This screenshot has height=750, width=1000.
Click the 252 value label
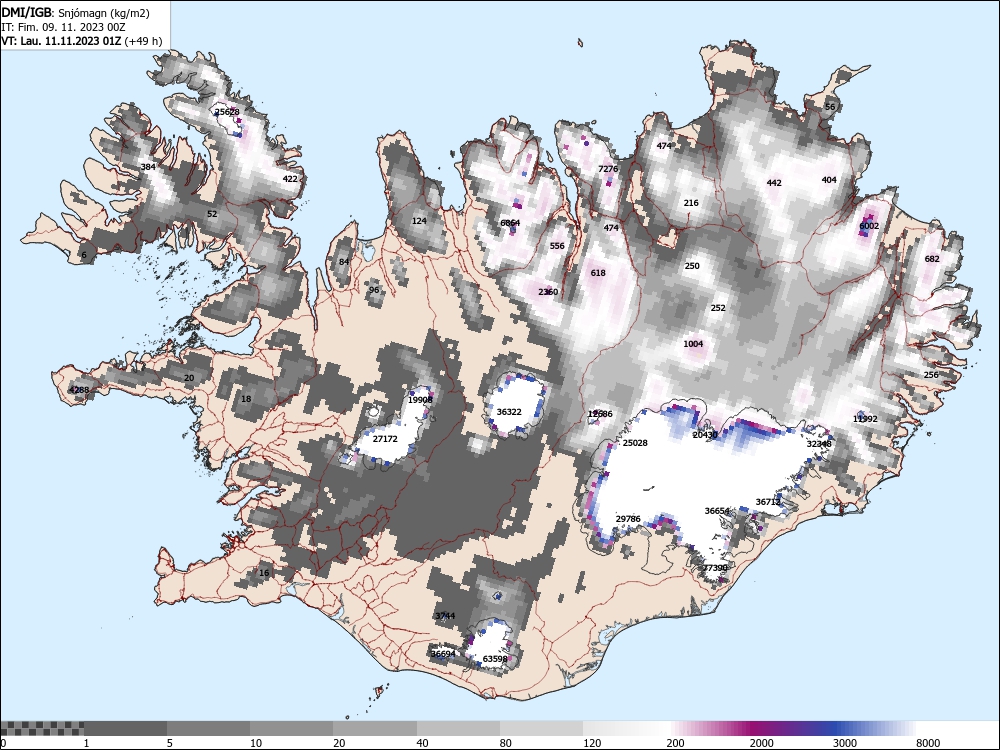coord(718,307)
